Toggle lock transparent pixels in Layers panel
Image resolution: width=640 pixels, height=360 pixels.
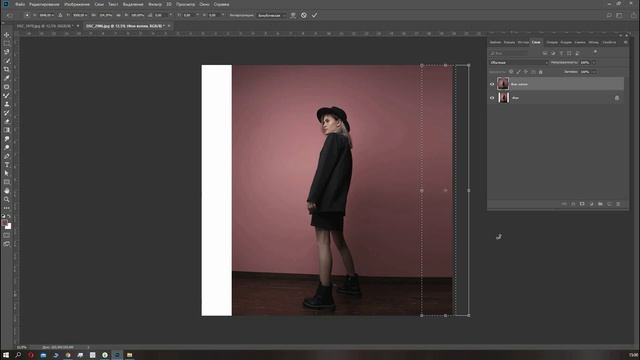tap(511, 72)
